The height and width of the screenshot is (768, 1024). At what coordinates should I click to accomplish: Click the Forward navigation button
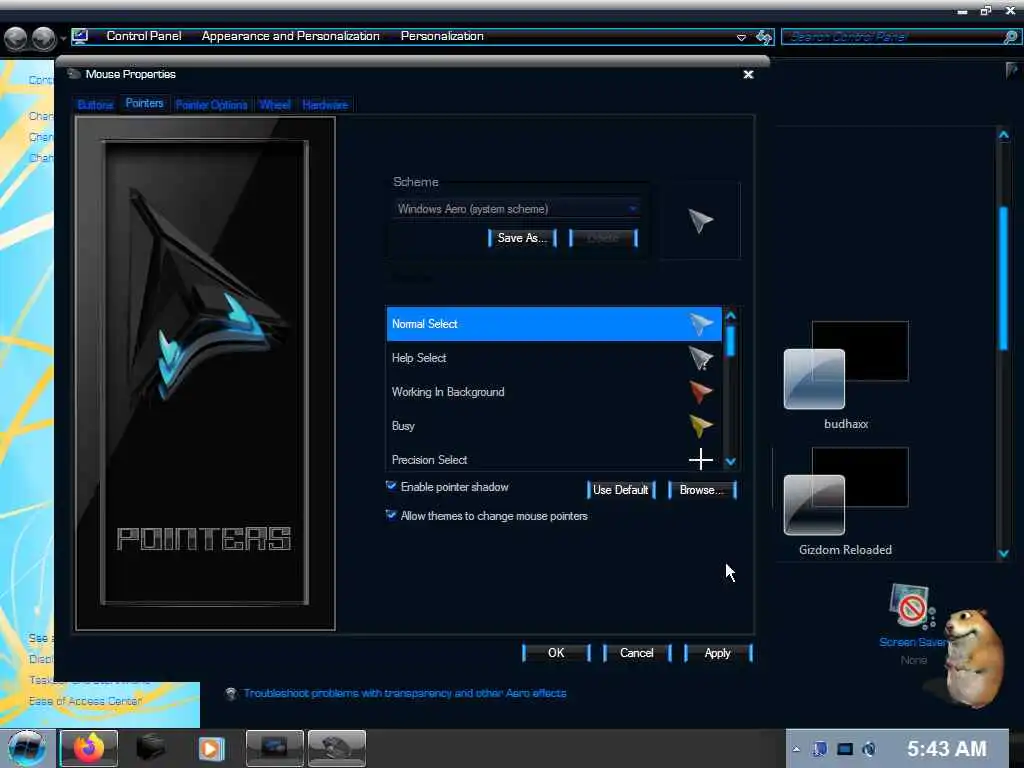coord(44,39)
